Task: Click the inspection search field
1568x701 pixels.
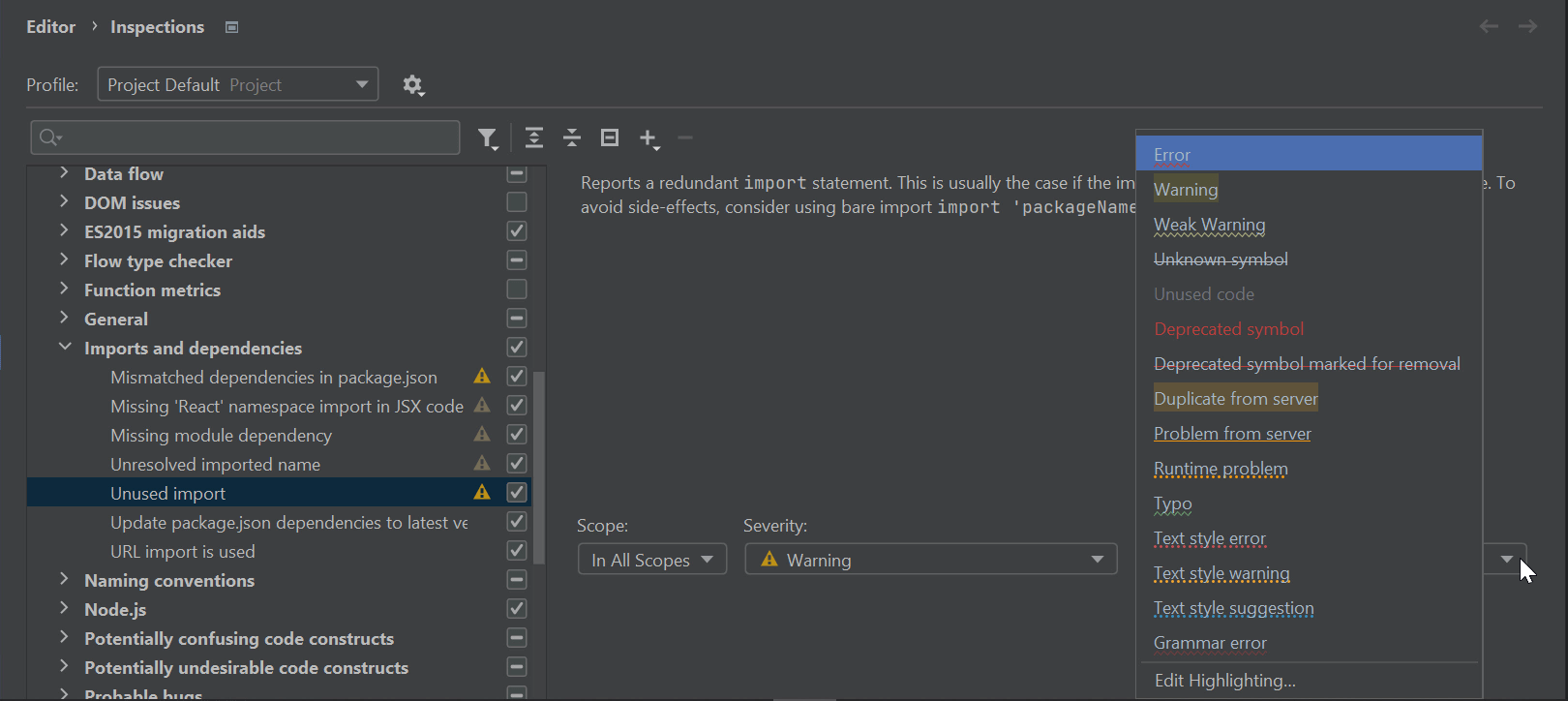Action: pos(246,137)
